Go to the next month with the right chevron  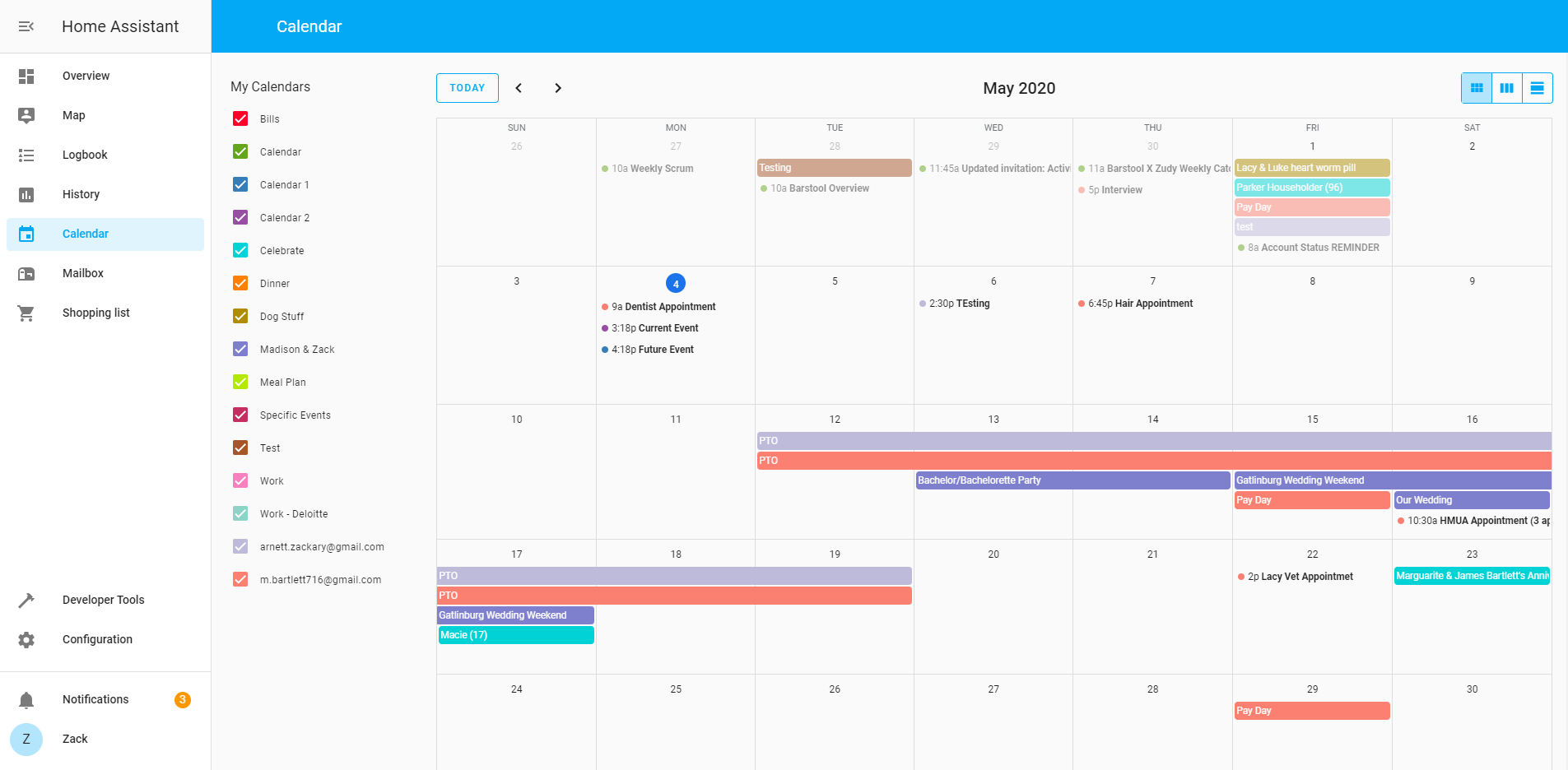558,87
